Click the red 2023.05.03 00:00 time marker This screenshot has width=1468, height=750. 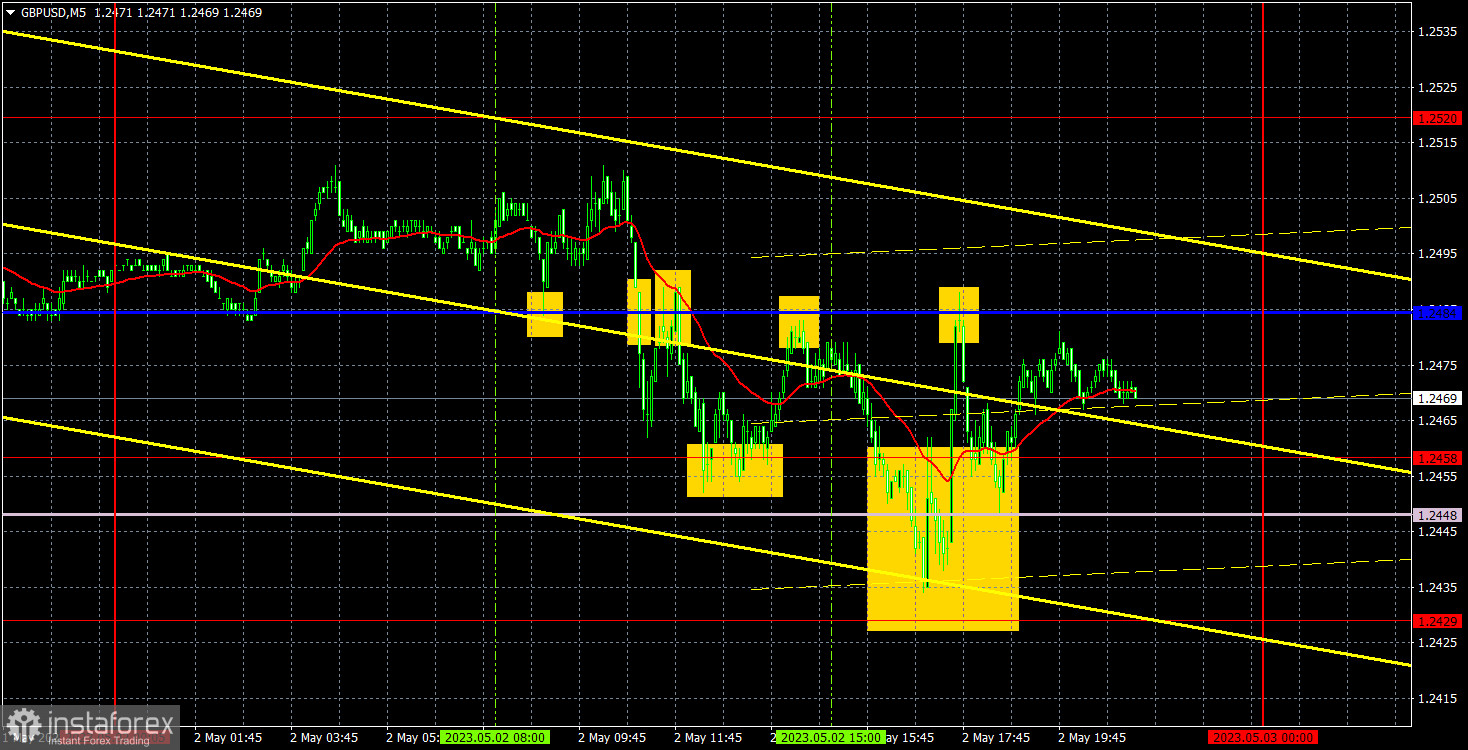point(1263,737)
